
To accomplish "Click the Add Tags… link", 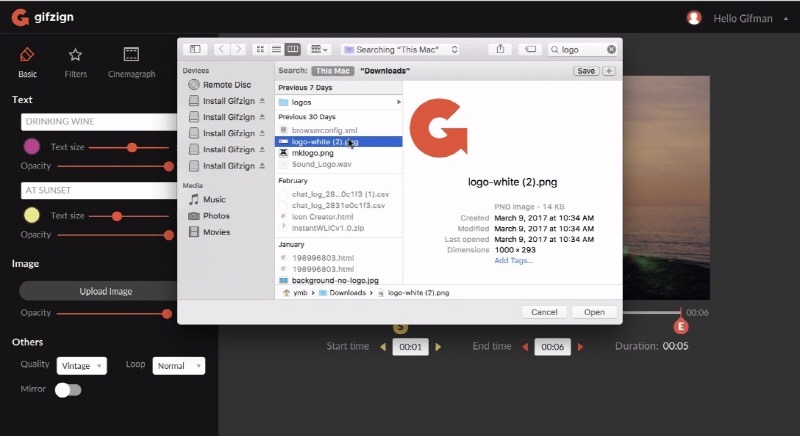I will tap(513, 261).
